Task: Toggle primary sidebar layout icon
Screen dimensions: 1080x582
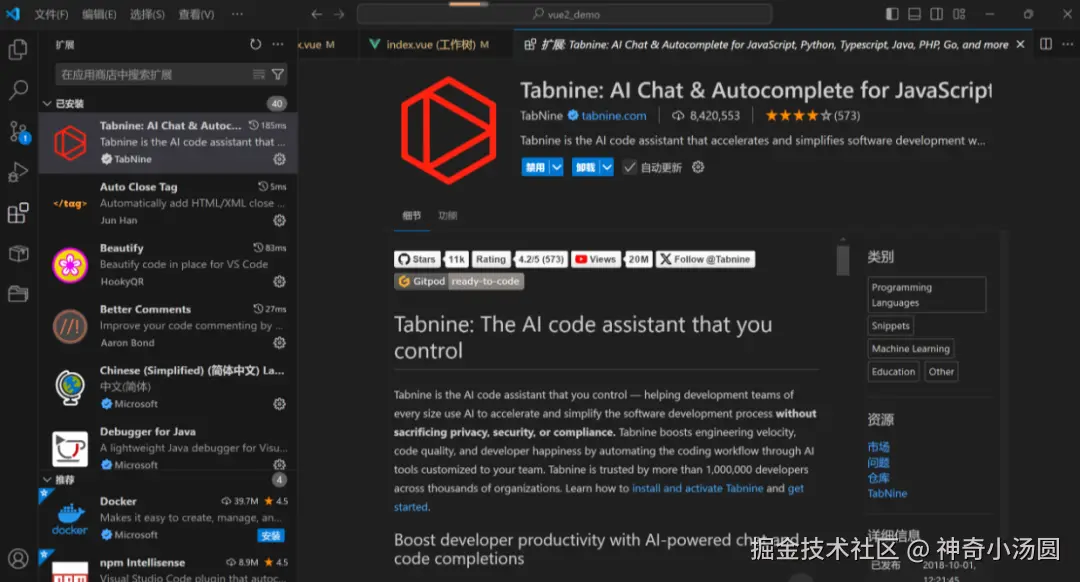Action: click(x=892, y=14)
